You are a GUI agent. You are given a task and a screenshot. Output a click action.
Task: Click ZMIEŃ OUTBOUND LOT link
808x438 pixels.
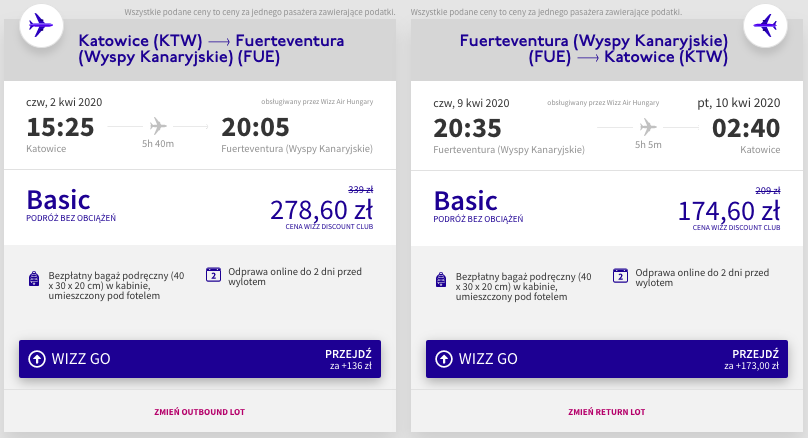[199, 412]
